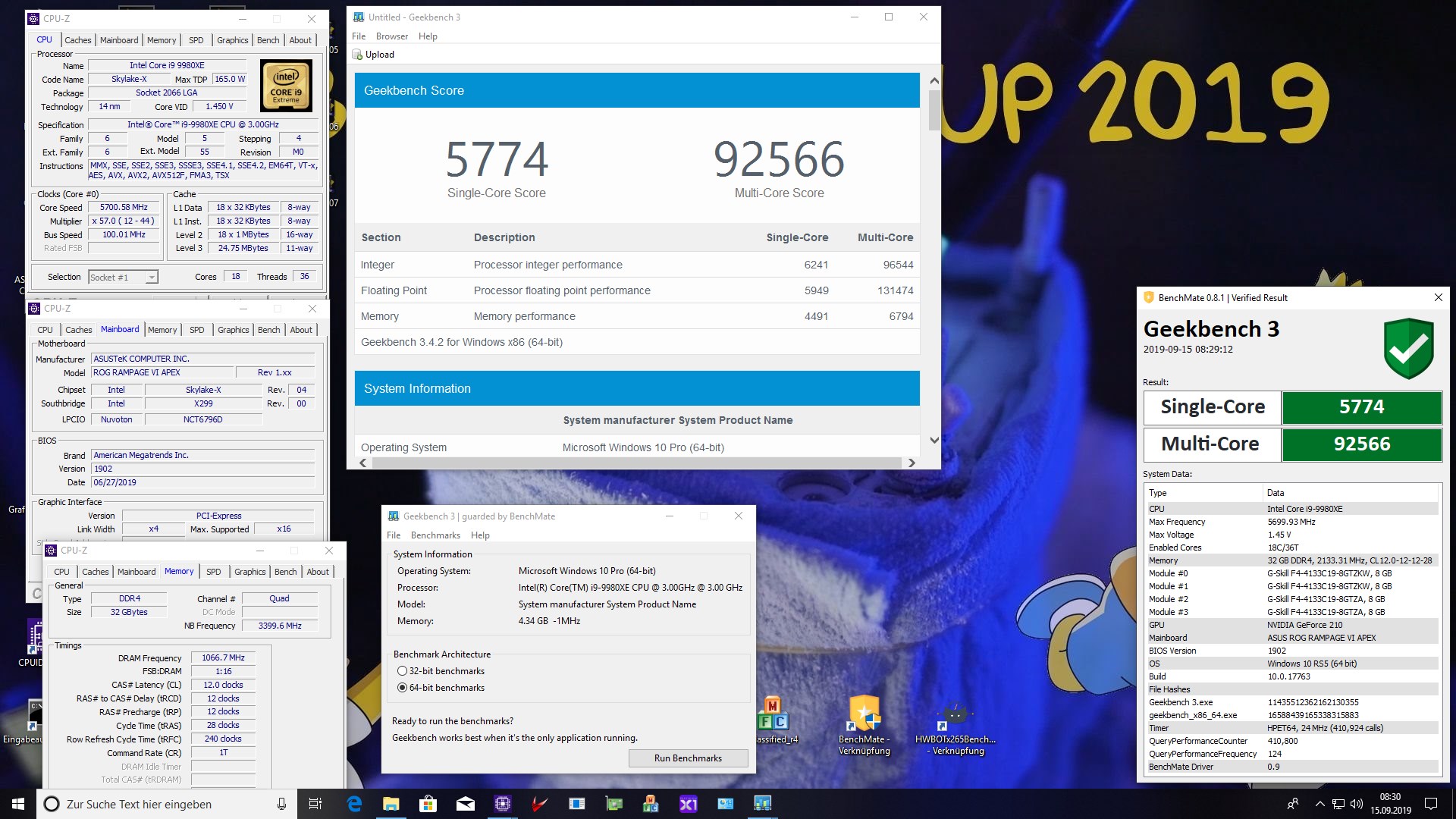1456x819 pixels.
Task: Open the Action Center notifications icon
Action: click(1431, 804)
